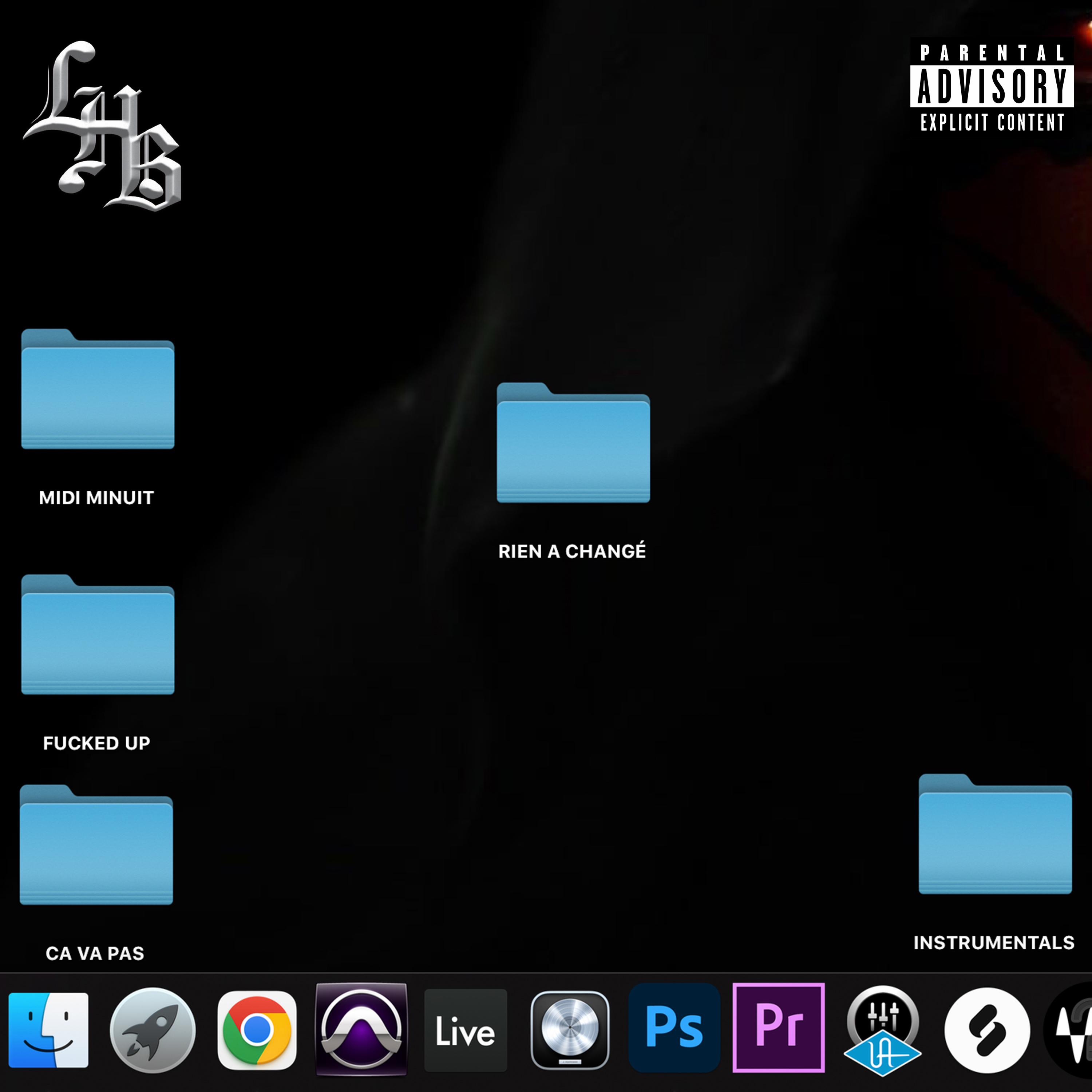Select the MIDI MINUIT folder
This screenshot has height=1092, width=1092.
(x=98, y=390)
